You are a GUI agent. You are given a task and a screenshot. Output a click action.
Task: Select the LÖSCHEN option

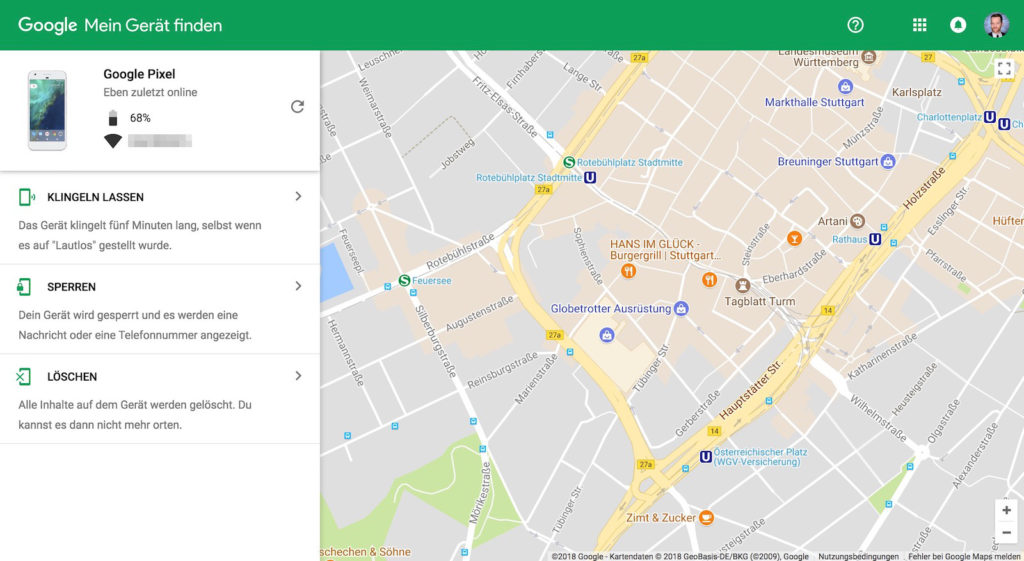tap(160, 399)
